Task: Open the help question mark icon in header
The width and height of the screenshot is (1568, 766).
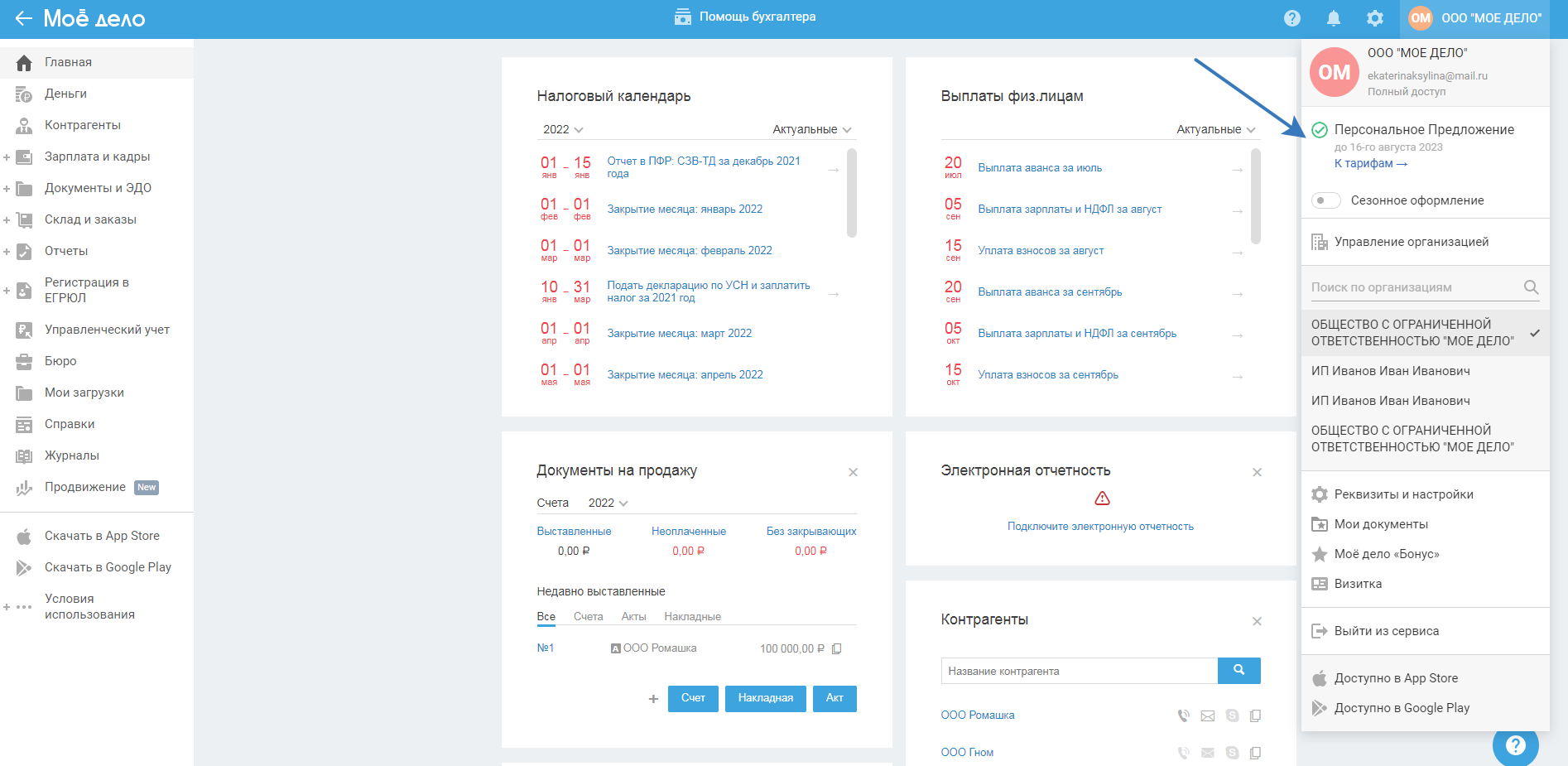Action: coord(1292,18)
